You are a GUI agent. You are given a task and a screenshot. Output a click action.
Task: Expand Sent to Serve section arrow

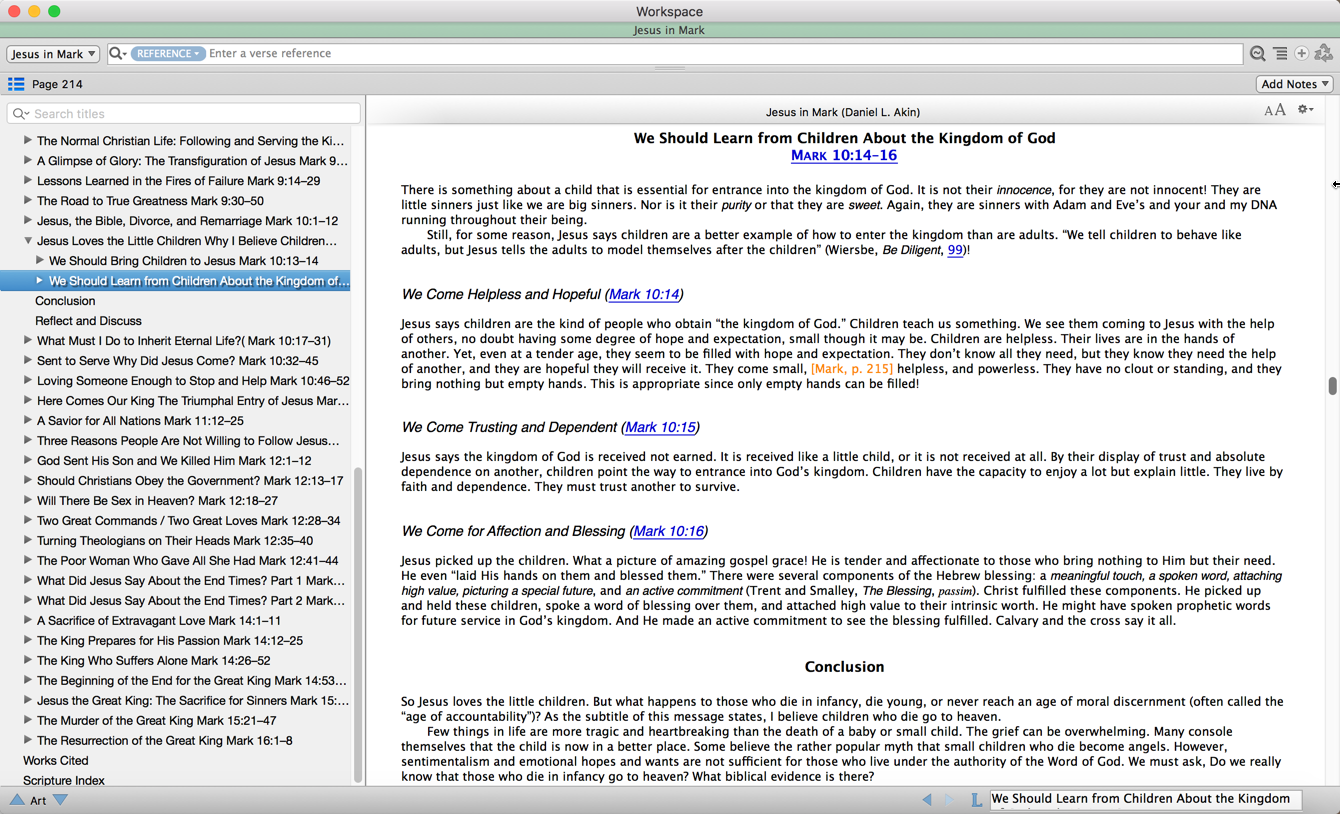[28, 361]
